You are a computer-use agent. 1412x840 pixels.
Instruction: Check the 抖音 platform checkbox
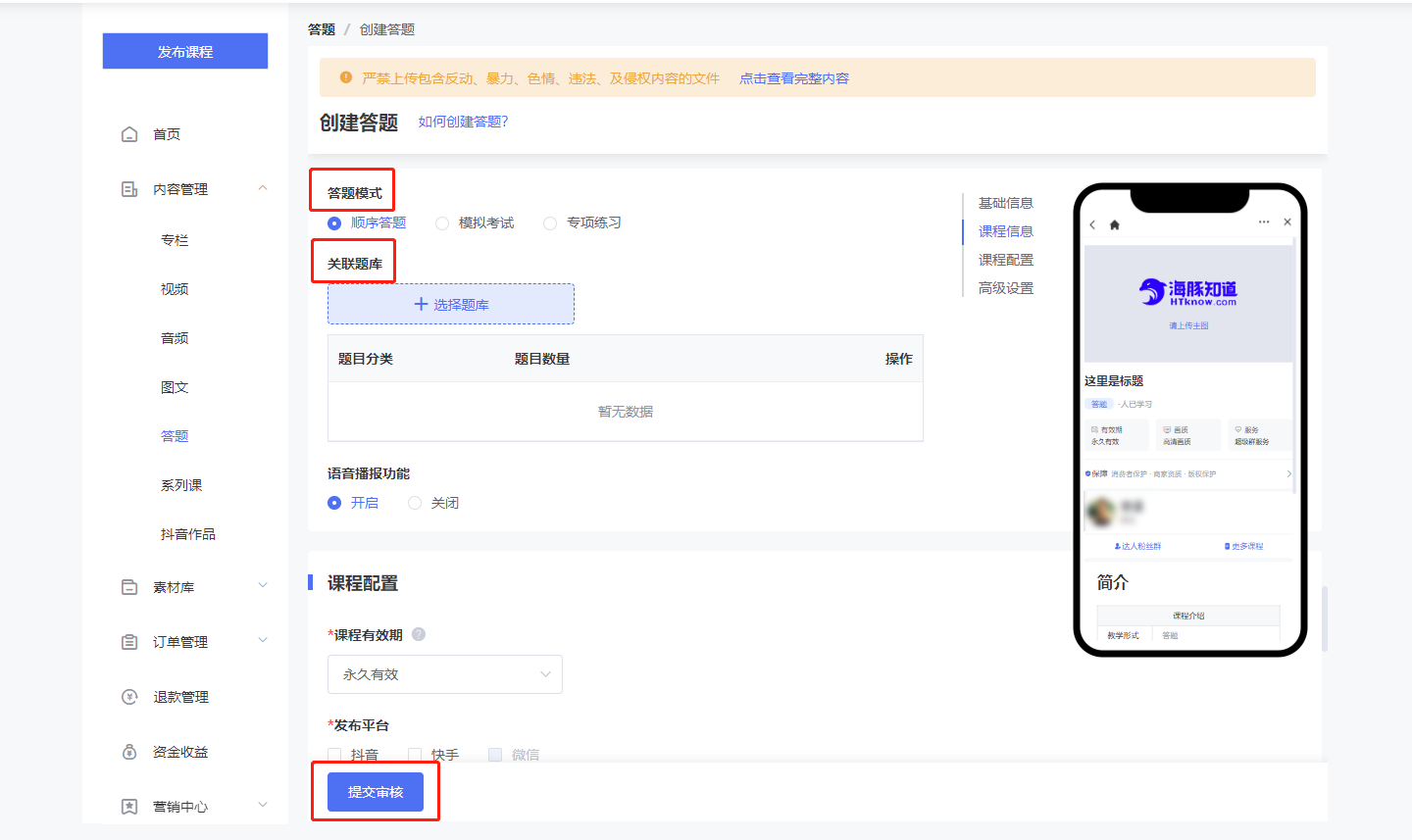[x=334, y=755]
